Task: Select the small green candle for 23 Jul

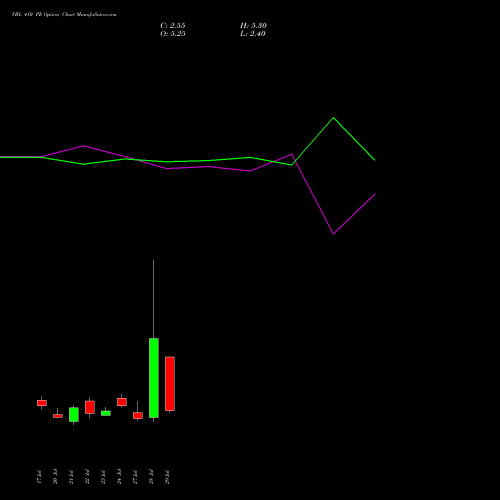Action: coord(106,413)
